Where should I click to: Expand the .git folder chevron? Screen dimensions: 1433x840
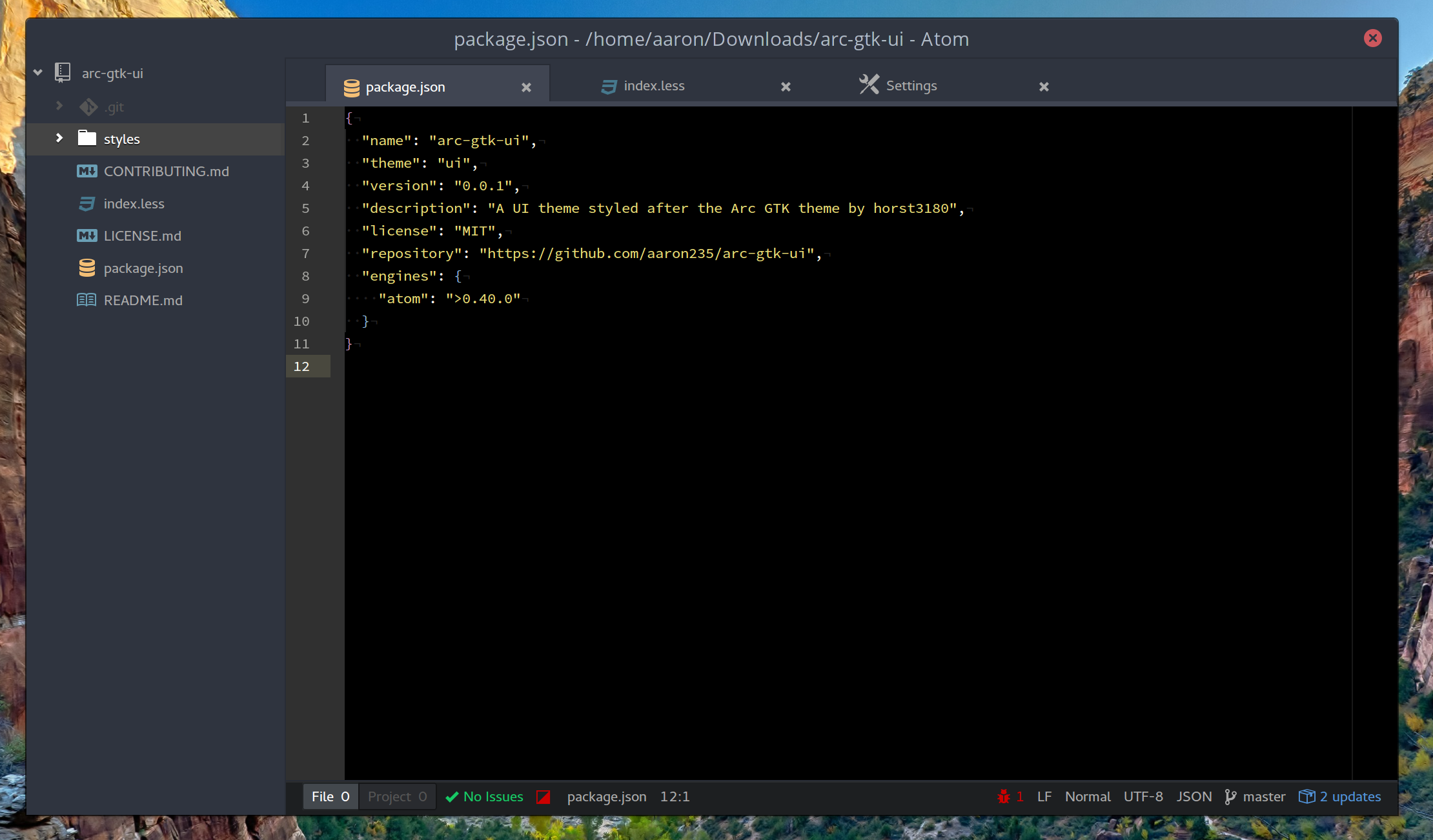59,105
